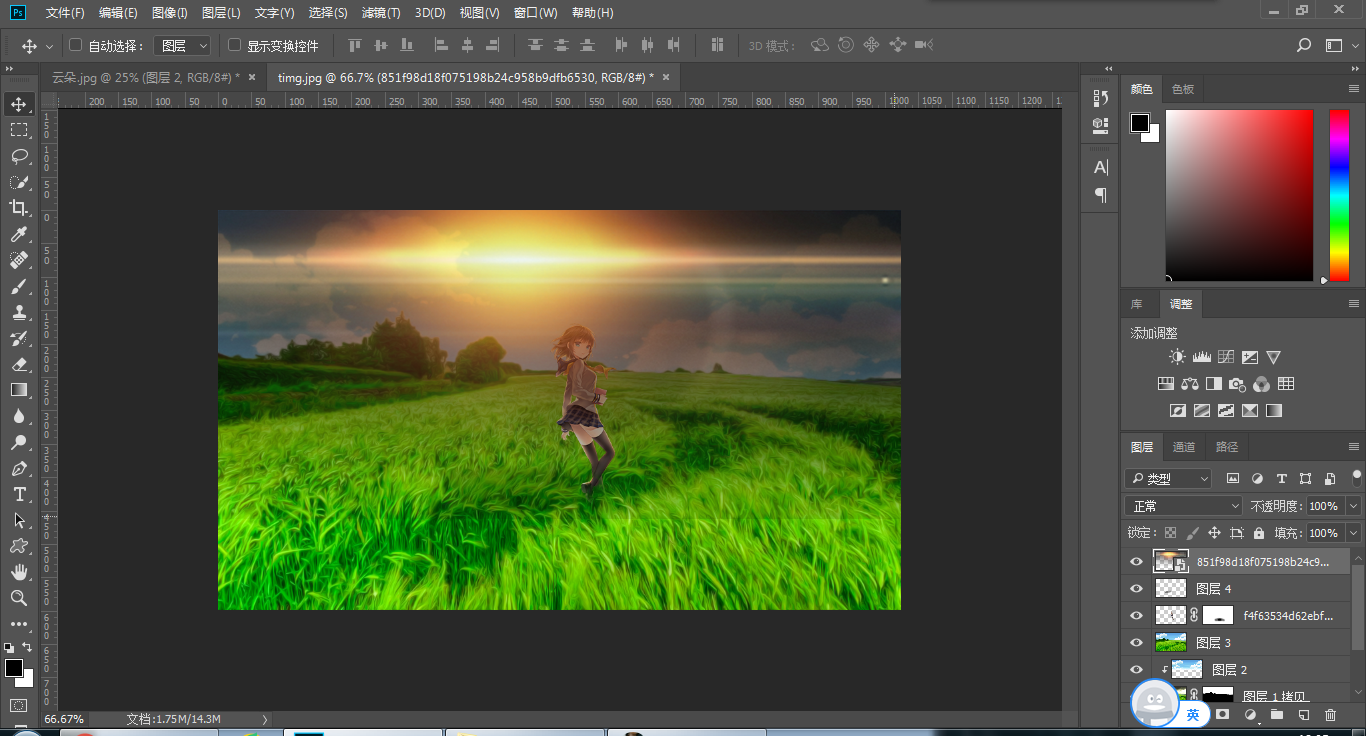Hide the 图层 3 layer

[1136, 643]
